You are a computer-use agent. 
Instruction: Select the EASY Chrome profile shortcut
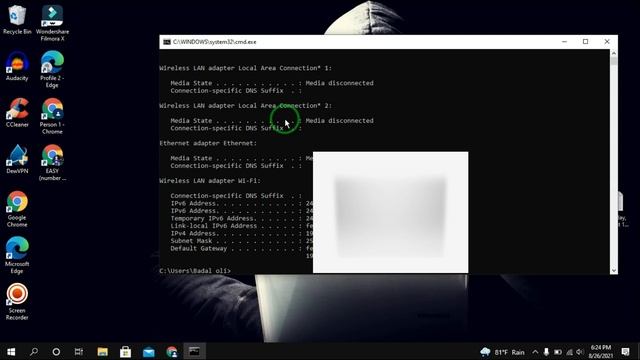pos(52,162)
